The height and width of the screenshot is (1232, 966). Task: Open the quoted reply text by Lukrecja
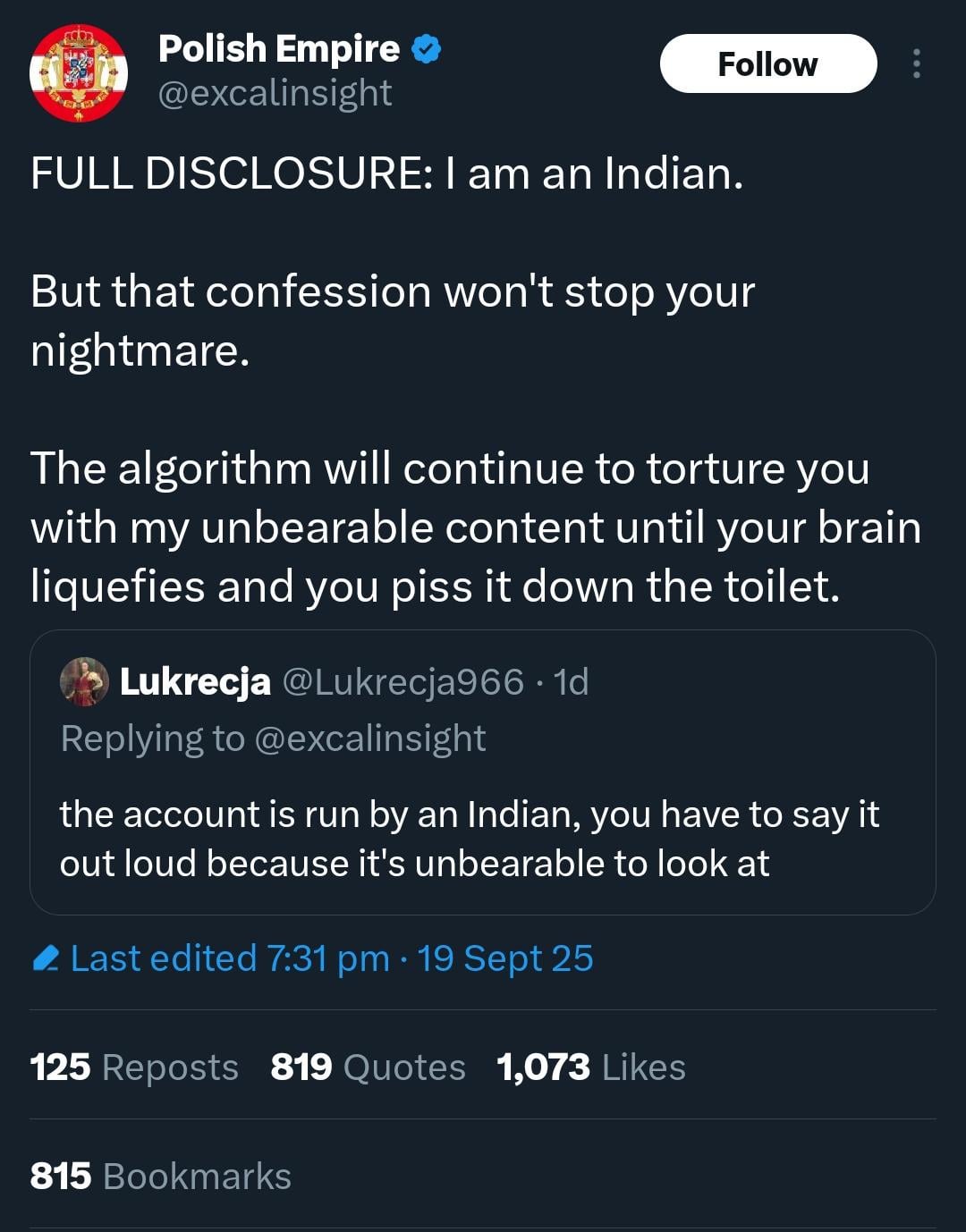pyautogui.click(x=469, y=839)
